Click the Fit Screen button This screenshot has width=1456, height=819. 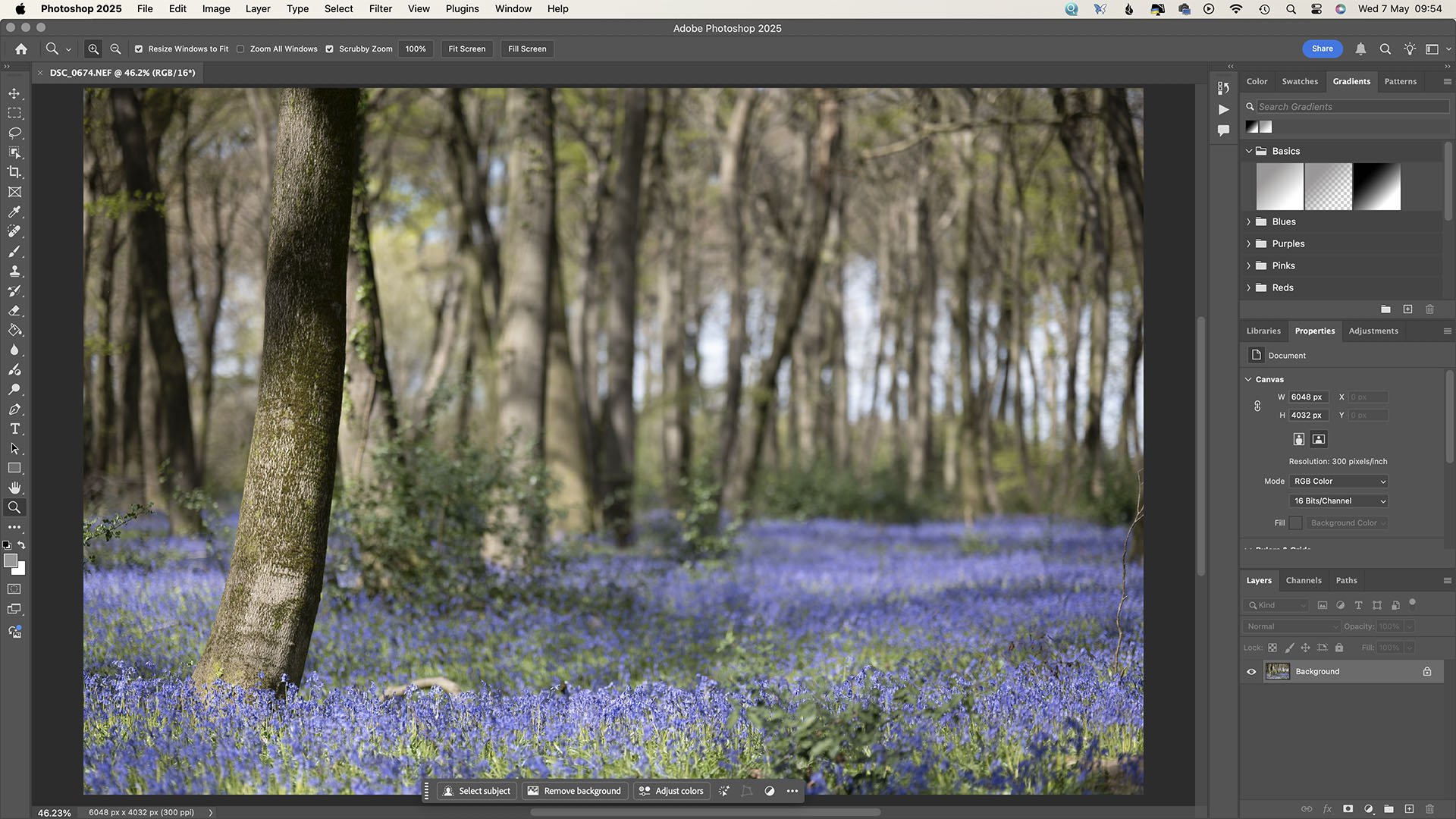point(466,49)
